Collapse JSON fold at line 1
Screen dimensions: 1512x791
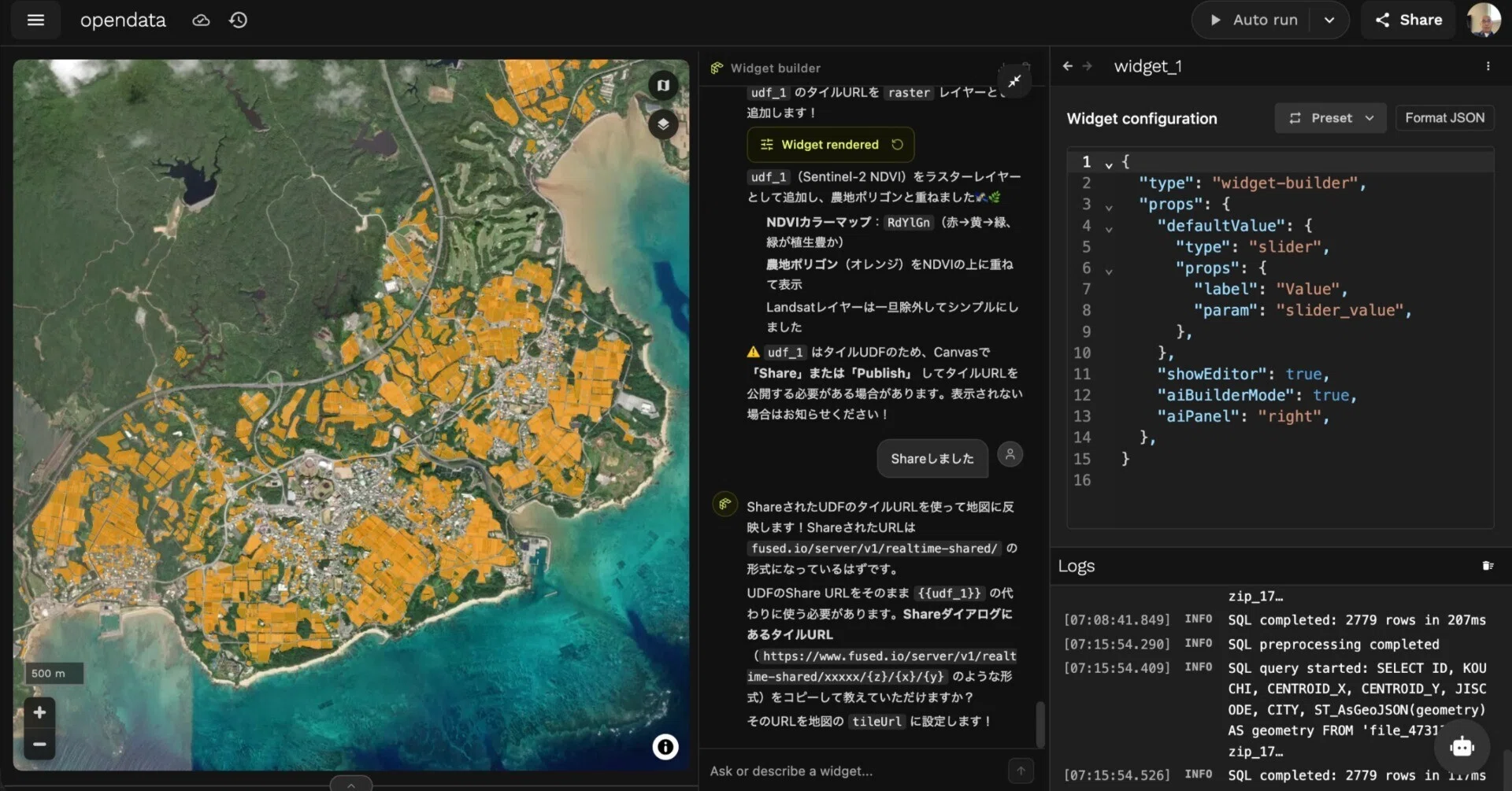click(x=1109, y=165)
